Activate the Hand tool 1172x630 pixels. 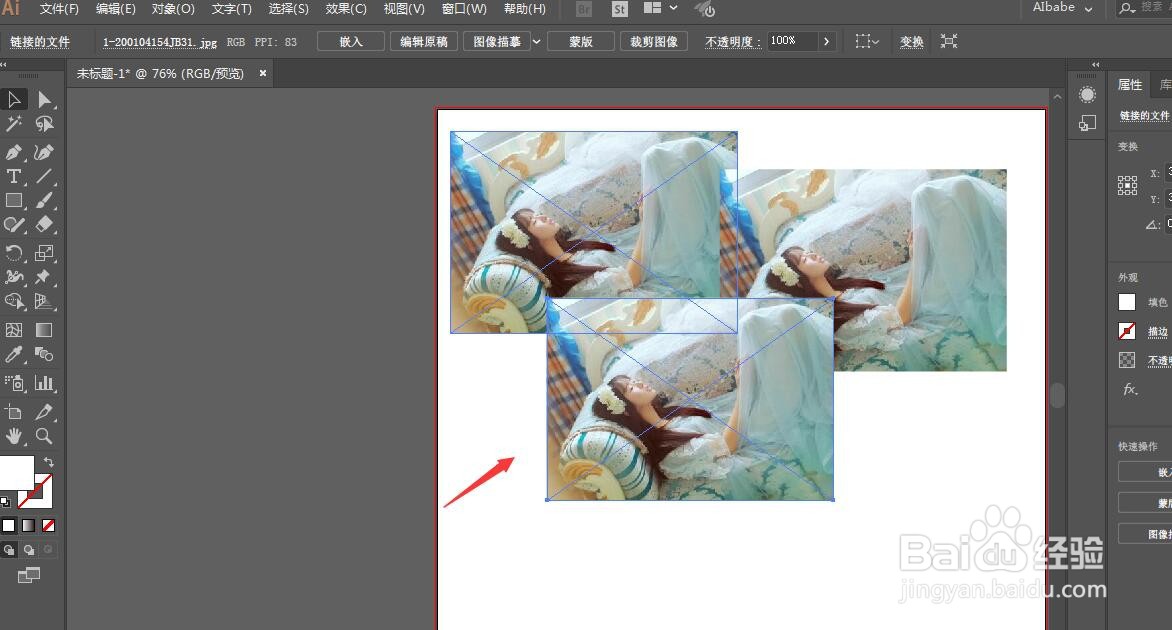click(x=13, y=436)
